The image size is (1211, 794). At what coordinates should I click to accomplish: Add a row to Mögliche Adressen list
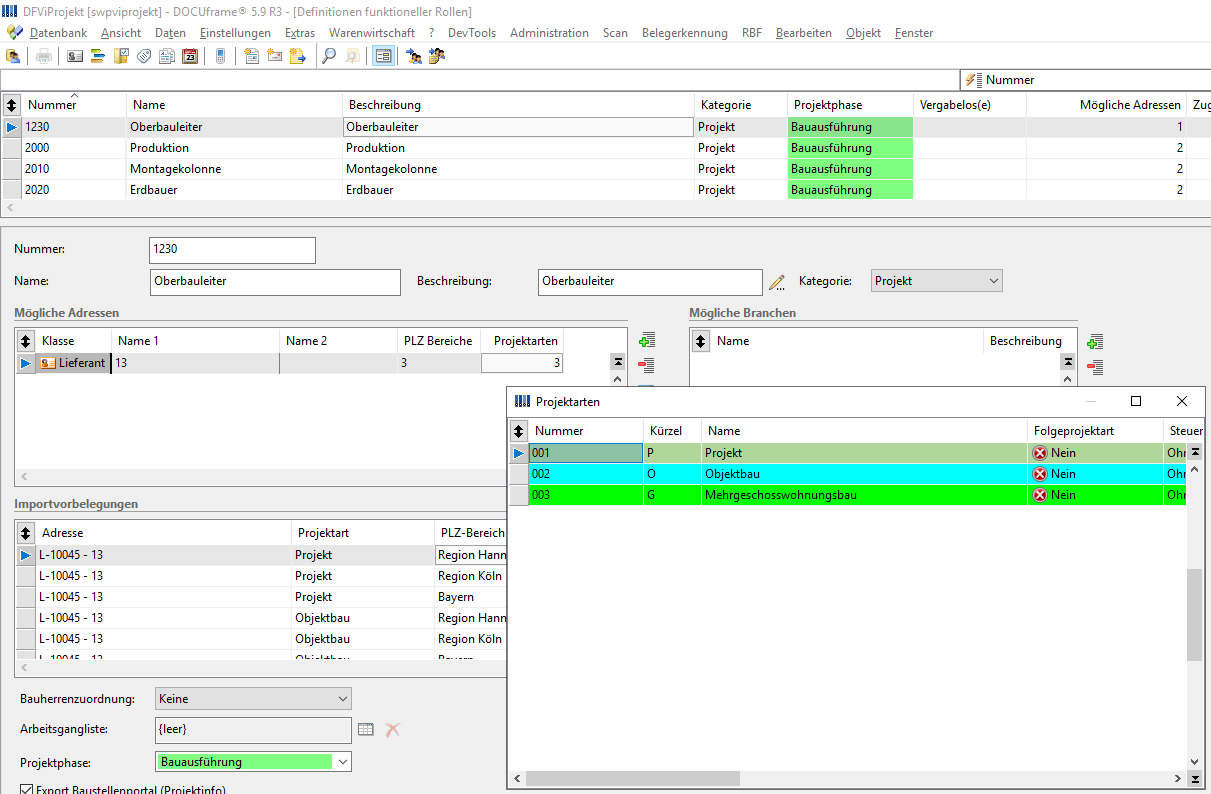pos(646,341)
